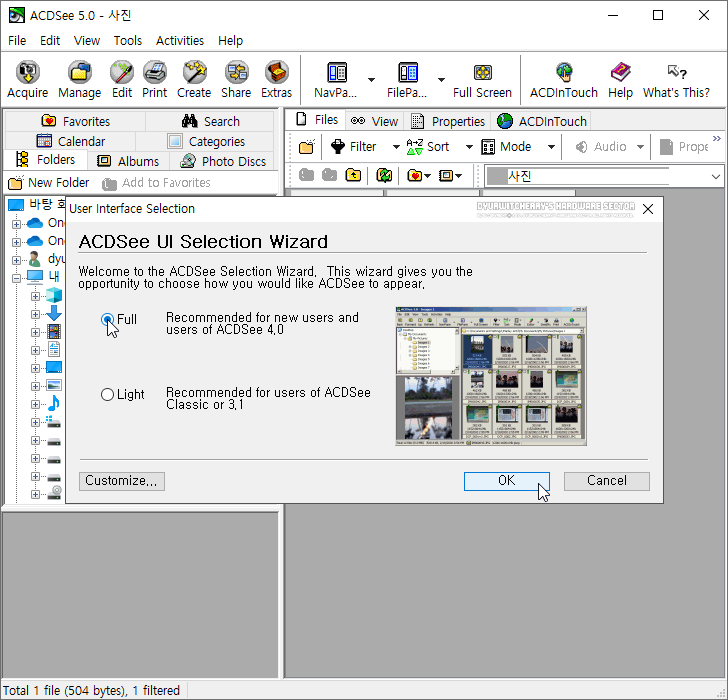Open the Mode dropdown arrow

[x=551, y=147]
